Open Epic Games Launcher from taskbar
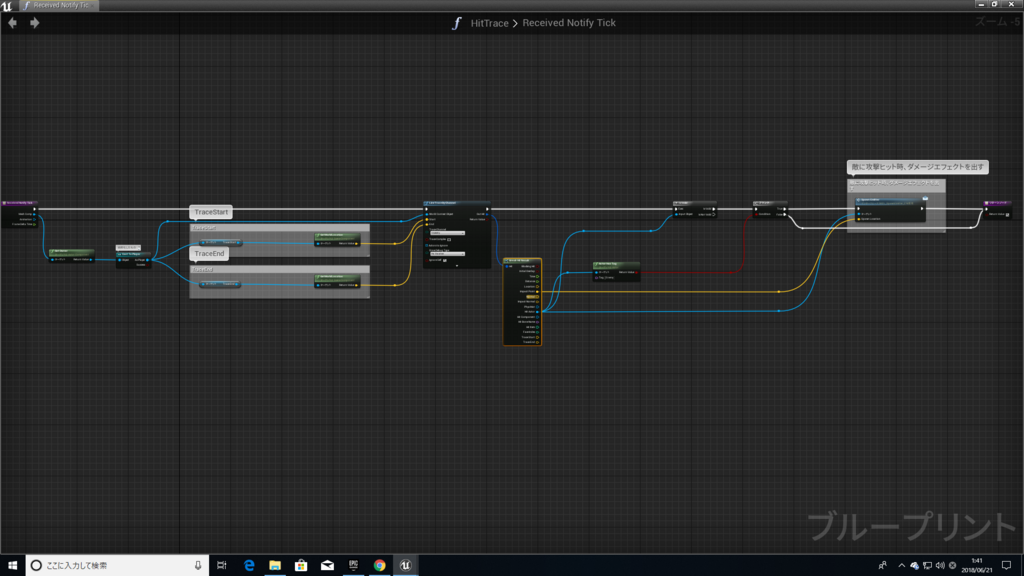 353,565
